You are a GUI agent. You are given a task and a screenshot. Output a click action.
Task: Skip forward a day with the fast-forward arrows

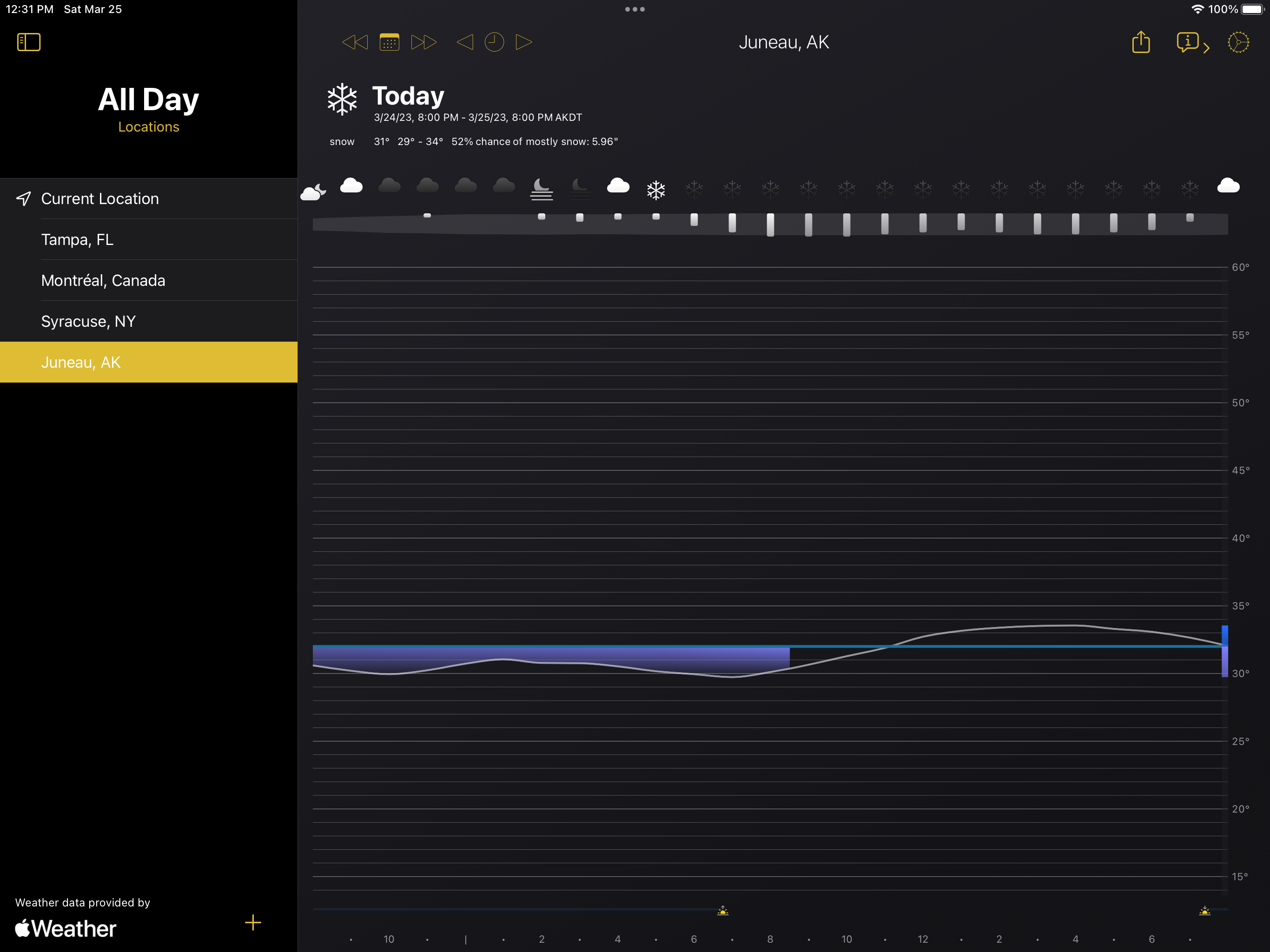tap(423, 42)
